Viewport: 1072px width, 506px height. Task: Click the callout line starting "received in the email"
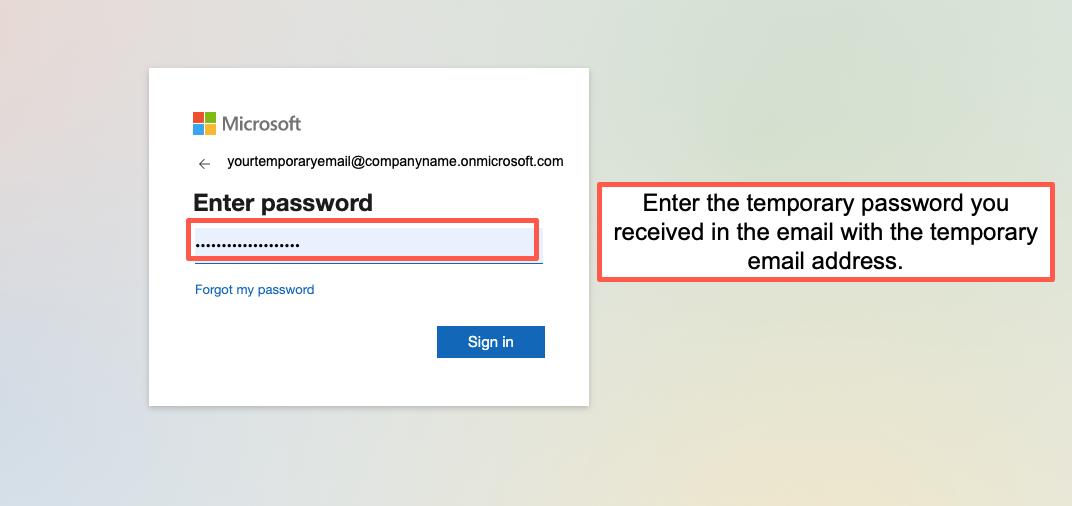(x=825, y=233)
